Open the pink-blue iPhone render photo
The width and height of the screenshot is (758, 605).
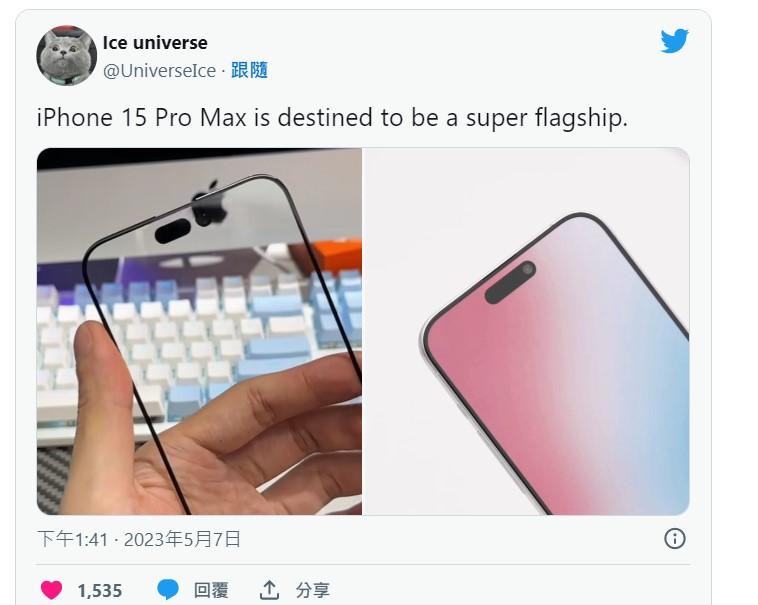tap(526, 331)
